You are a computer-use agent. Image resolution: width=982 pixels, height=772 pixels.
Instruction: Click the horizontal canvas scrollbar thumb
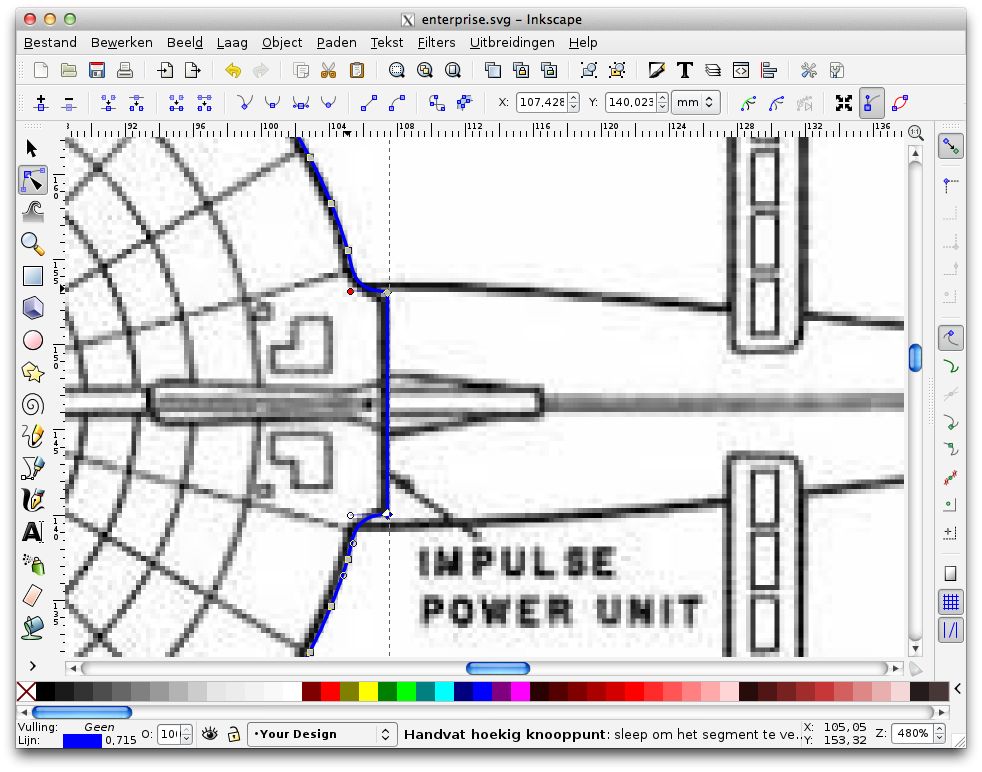pyautogui.click(x=498, y=668)
